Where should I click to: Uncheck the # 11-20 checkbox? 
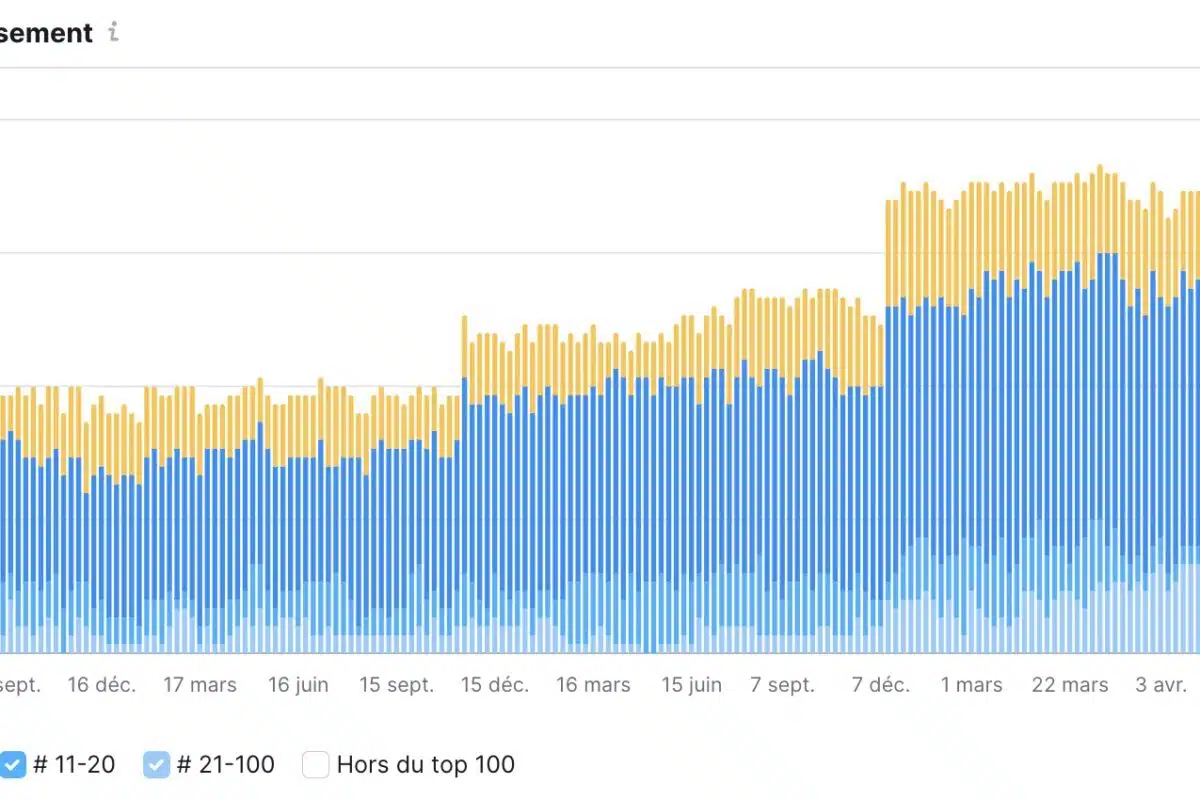coord(12,765)
